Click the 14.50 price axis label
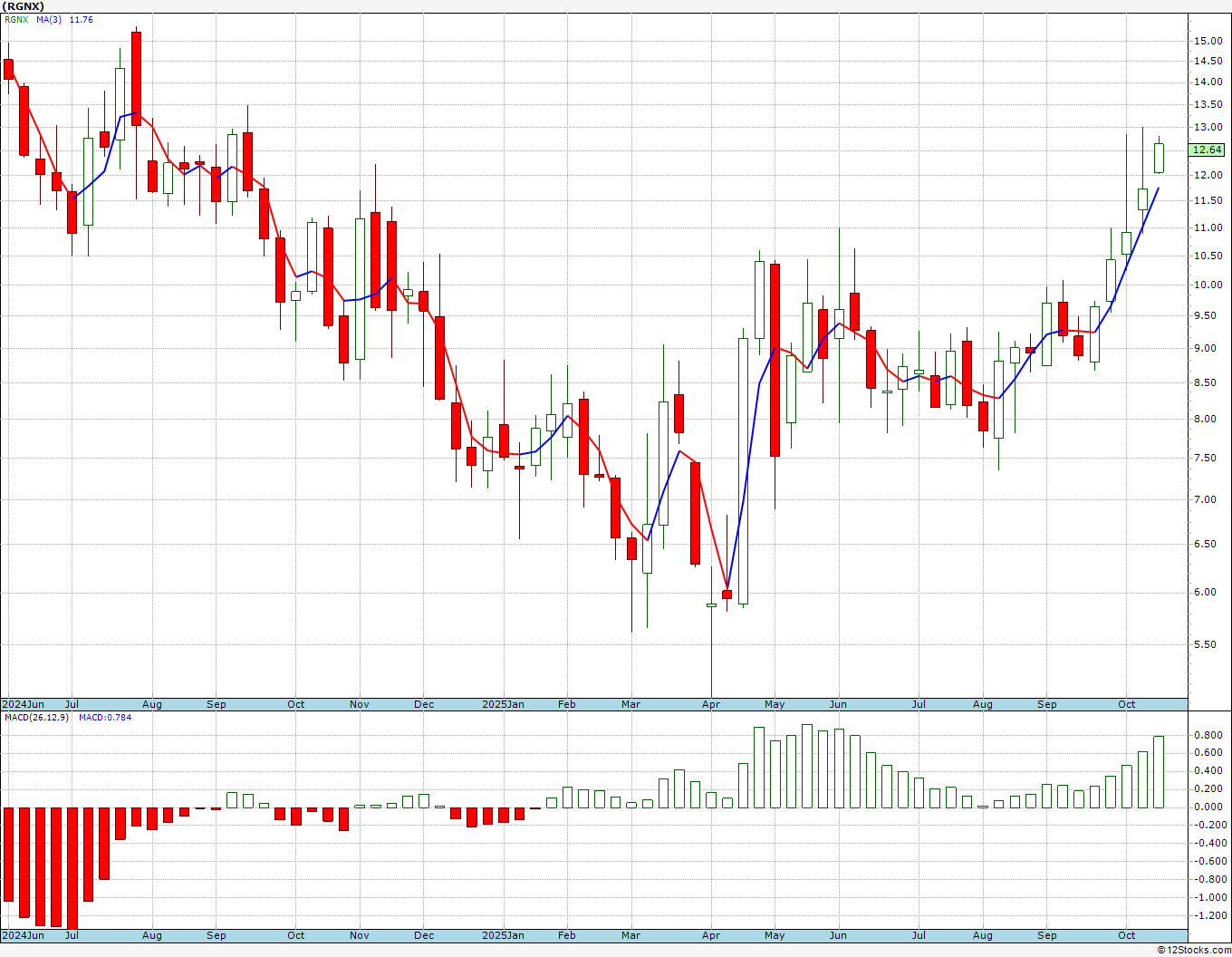 click(x=1207, y=61)
